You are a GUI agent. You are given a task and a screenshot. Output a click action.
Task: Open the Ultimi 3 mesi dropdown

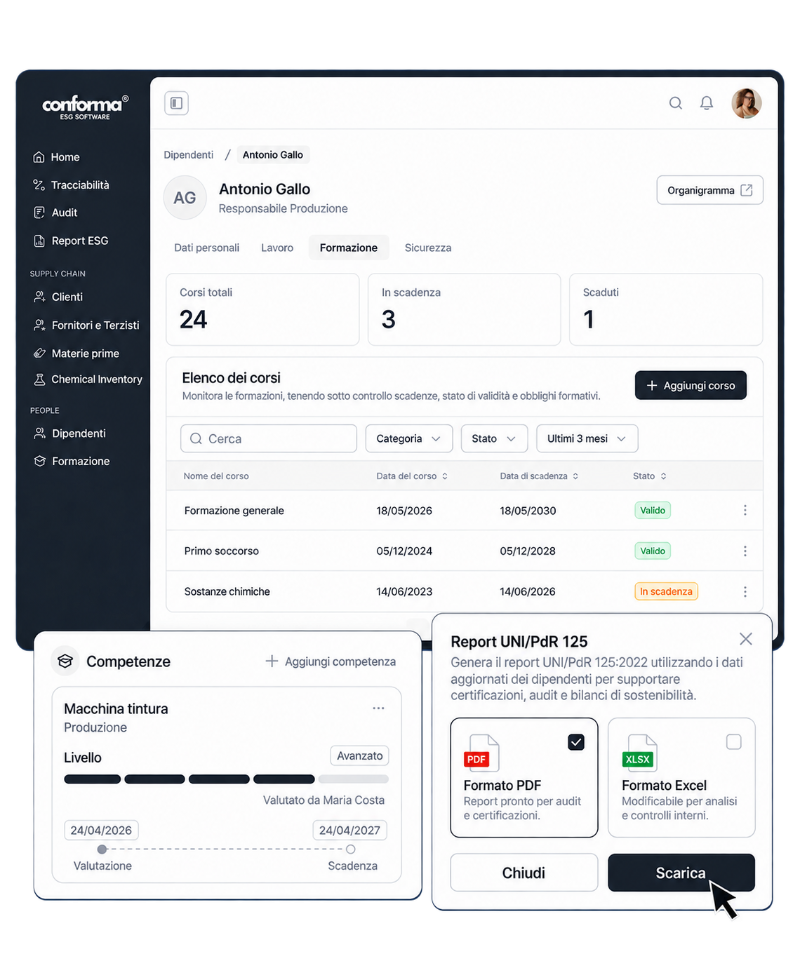(x=586, y=438)
